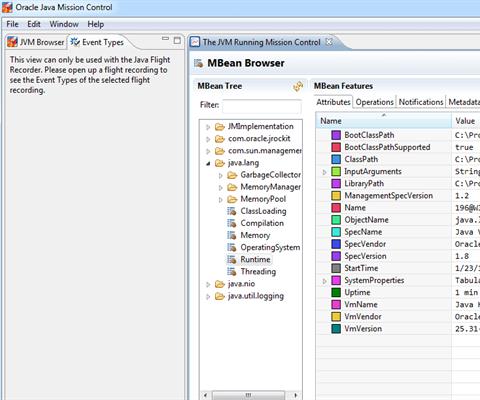This screenshot has width=480, height=400.
Task: Switch to the JVM Browser tab
Action: tap(36, 42)
